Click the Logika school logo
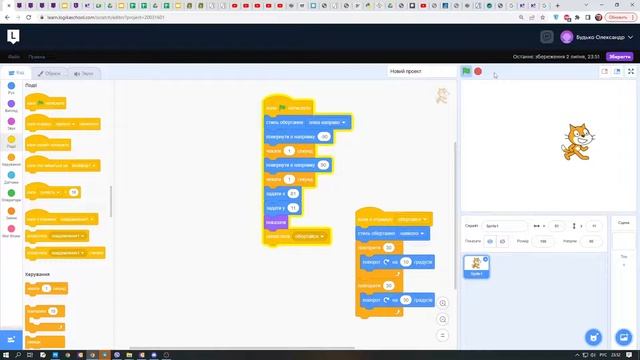 13,37
